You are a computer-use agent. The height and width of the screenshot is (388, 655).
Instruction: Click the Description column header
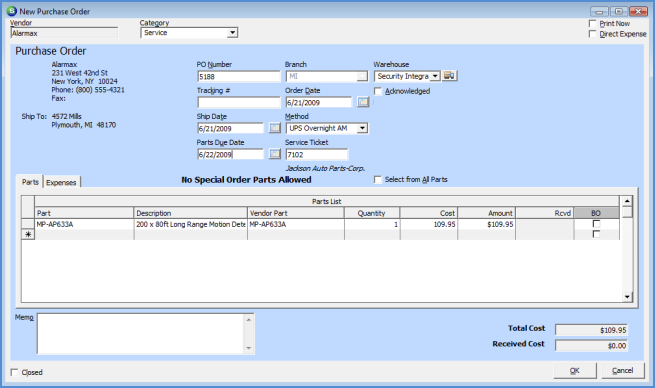190,213
